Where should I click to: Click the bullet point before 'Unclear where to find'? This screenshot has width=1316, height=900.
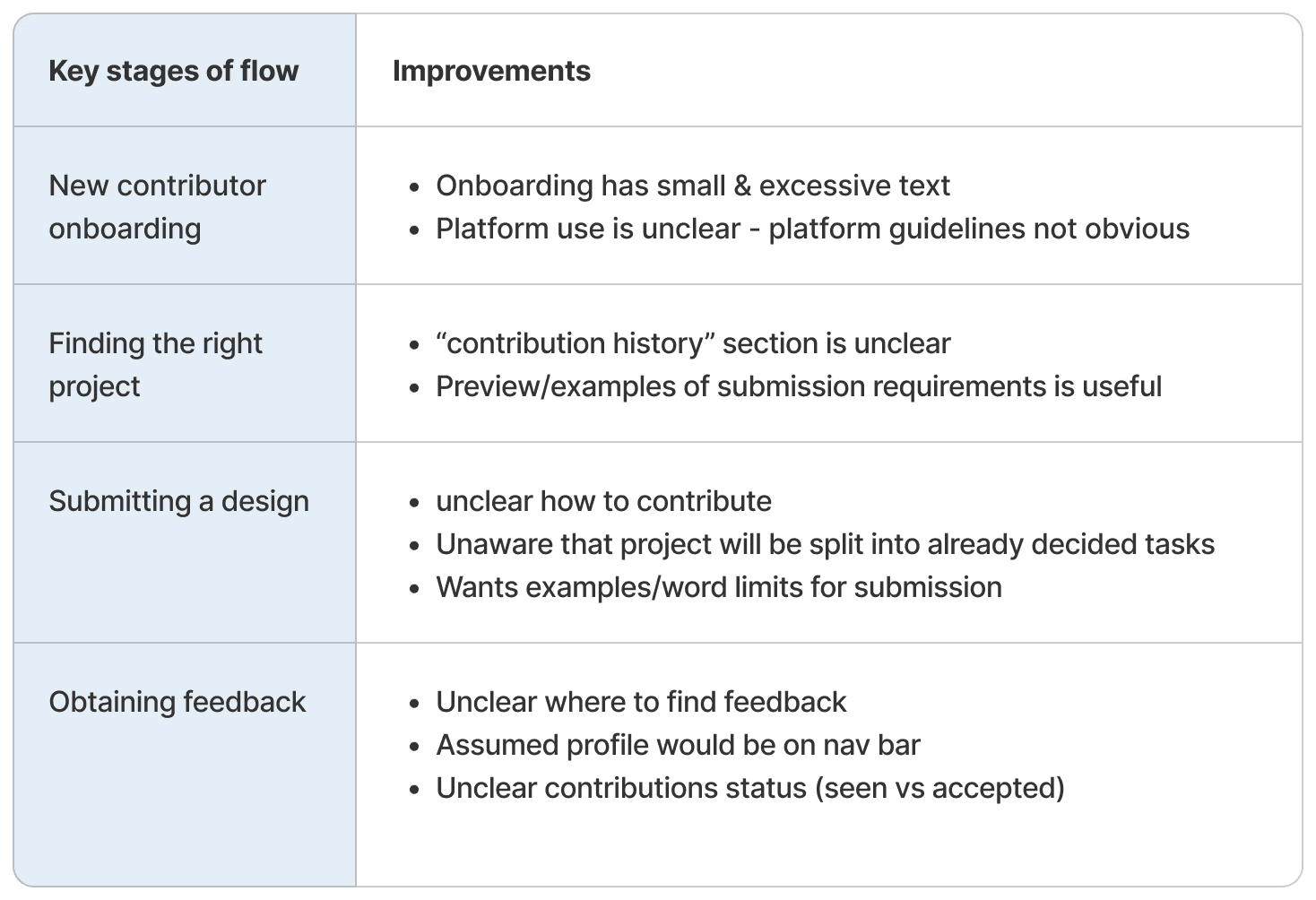[413, 704]
